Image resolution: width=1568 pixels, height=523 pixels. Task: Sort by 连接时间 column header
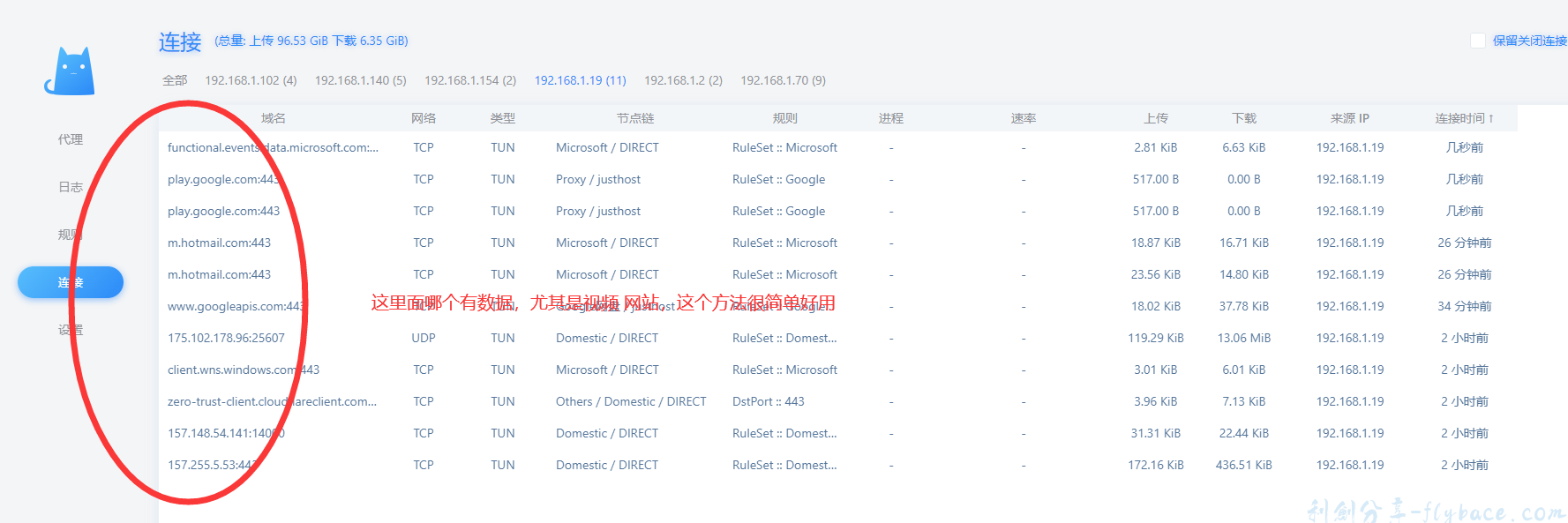coord(1464,118)
